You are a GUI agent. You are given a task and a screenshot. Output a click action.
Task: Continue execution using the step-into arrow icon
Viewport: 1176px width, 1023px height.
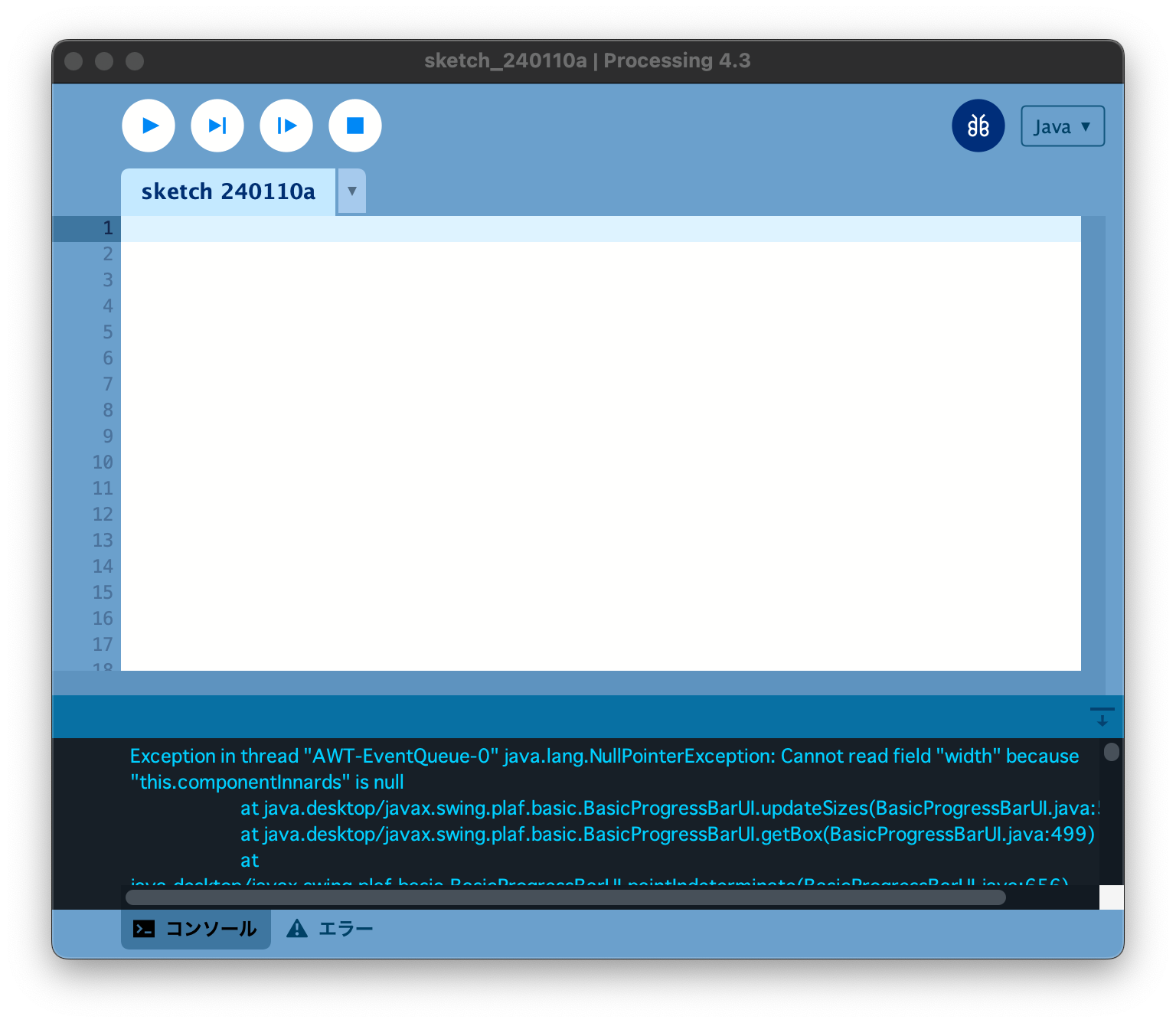[286, 125]
